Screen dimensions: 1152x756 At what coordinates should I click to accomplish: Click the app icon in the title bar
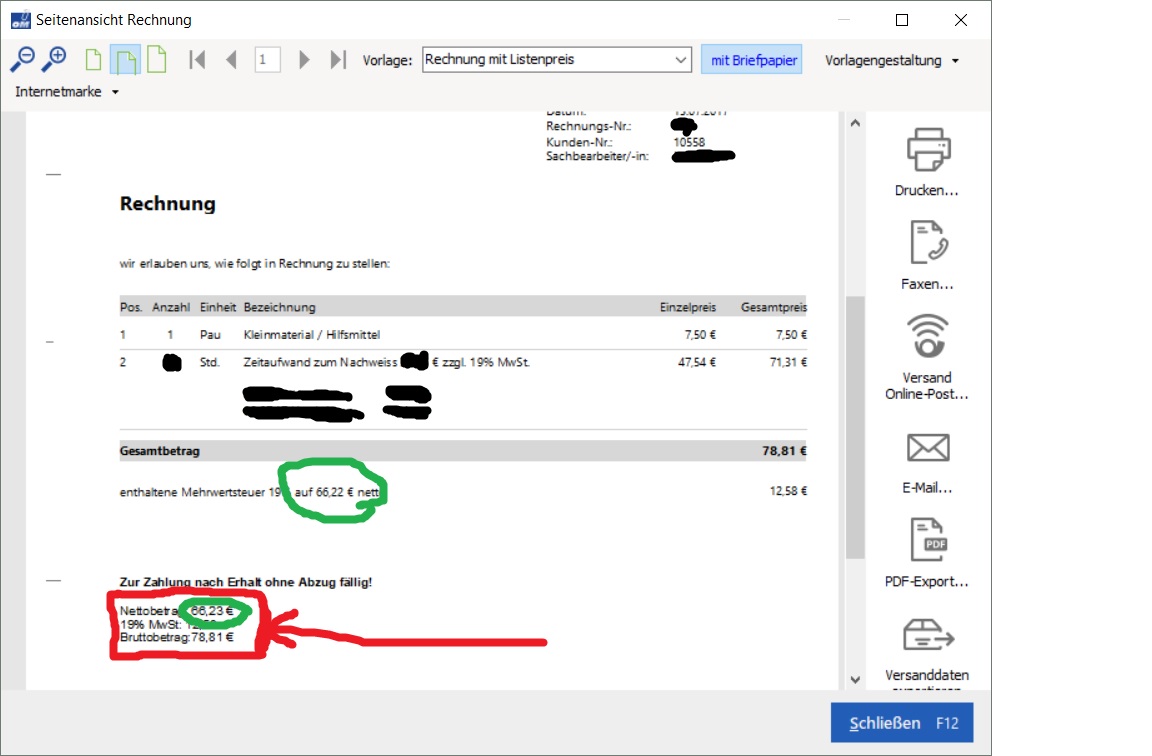pyautogui.click(x=21, y=20)
